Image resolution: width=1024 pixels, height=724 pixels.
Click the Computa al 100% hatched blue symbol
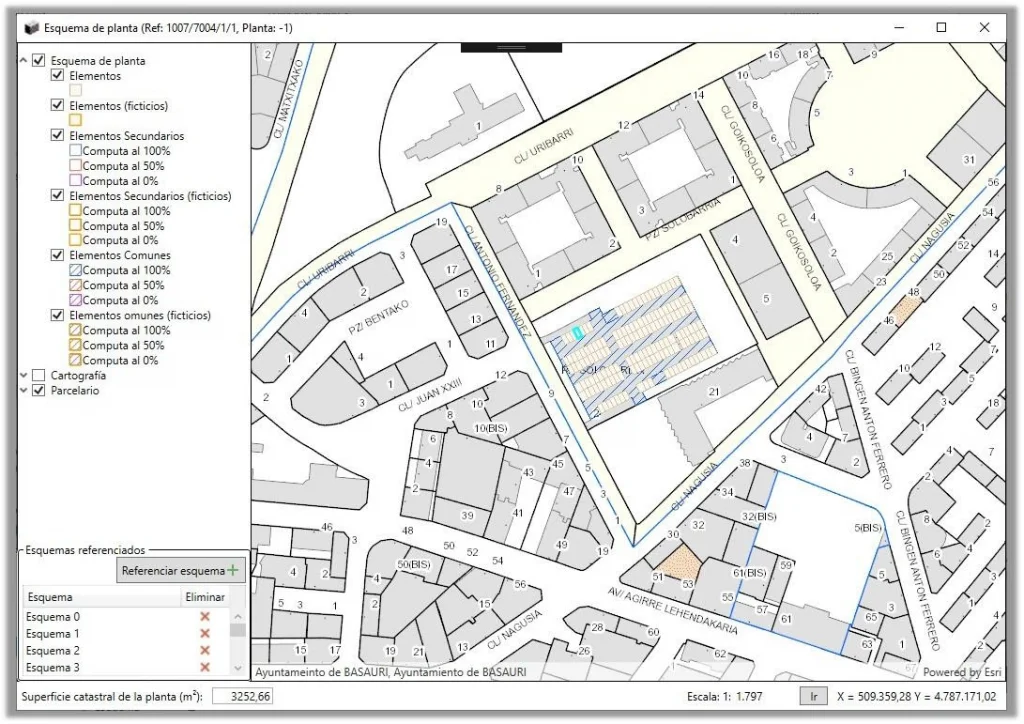(x=75, y=270)
